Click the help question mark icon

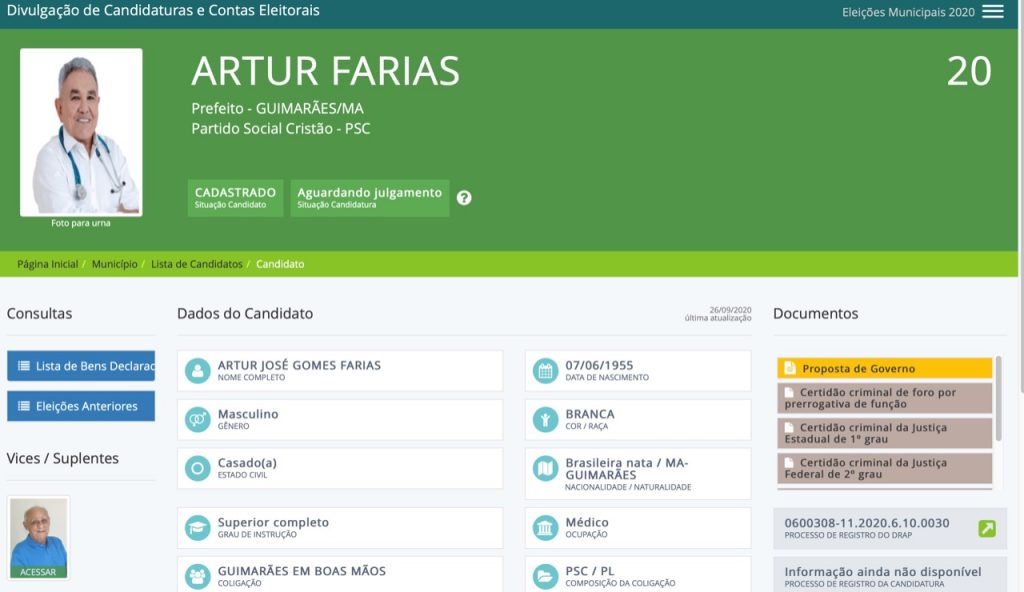[x=464, y=198]
